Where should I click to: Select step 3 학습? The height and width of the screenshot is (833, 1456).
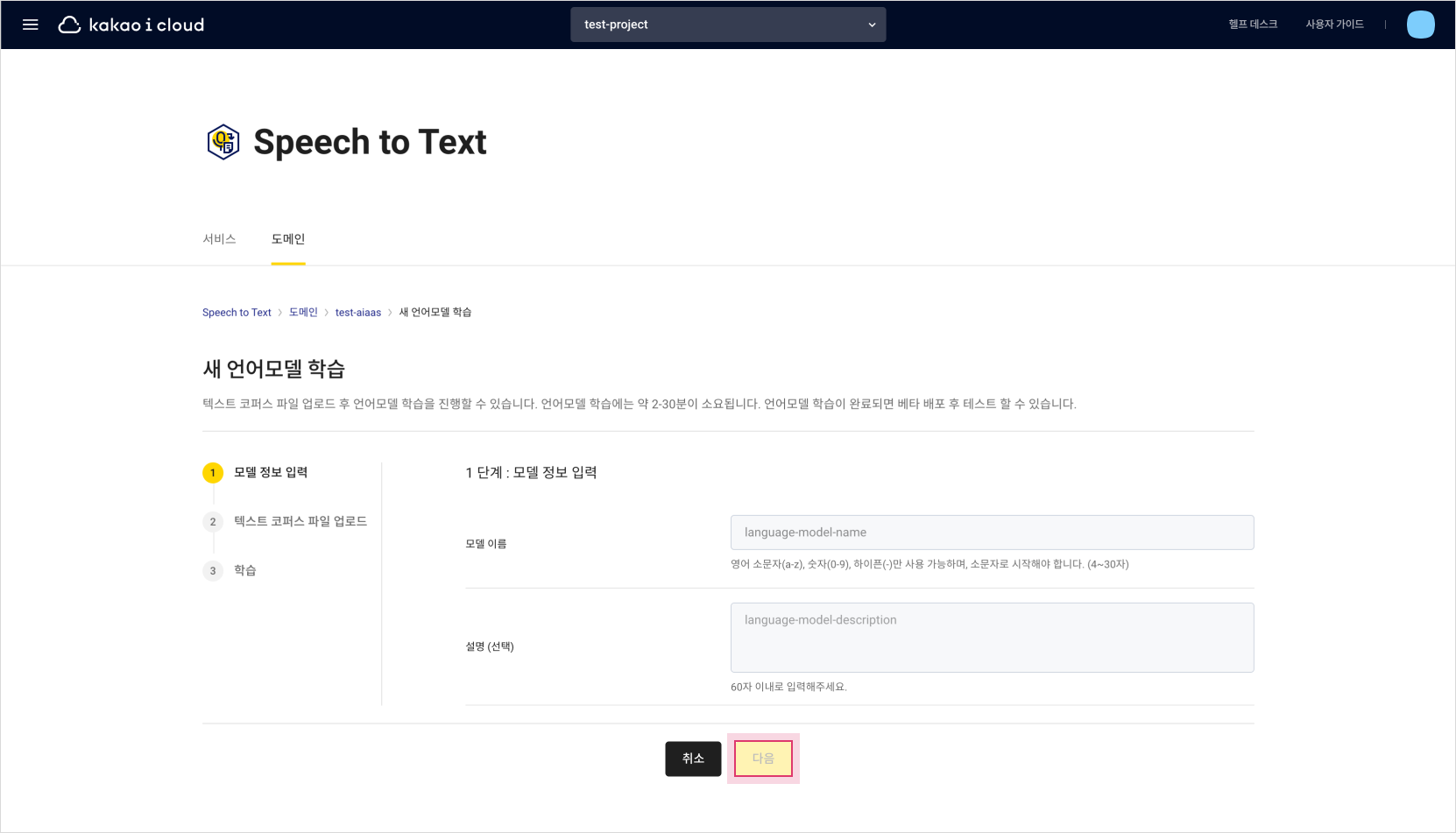click(x=230, y=571)
